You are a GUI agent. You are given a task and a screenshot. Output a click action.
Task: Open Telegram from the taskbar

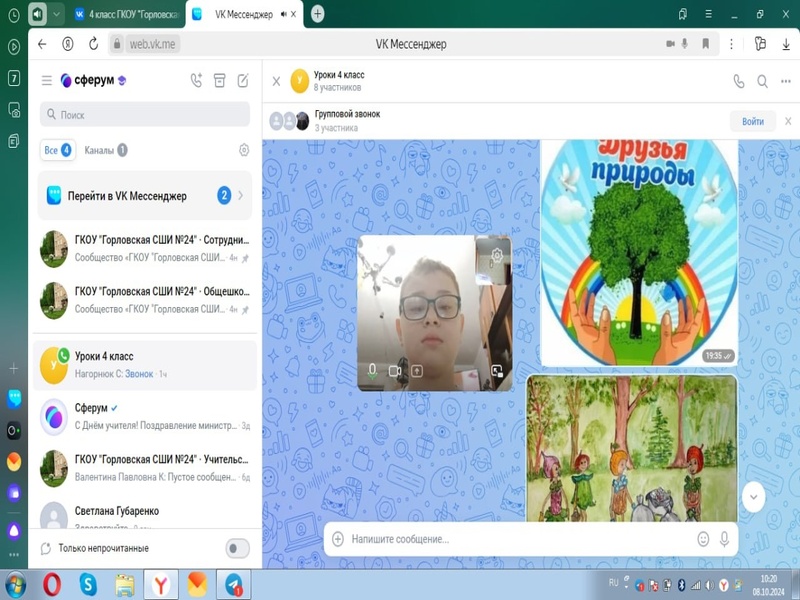click(233, 585)
